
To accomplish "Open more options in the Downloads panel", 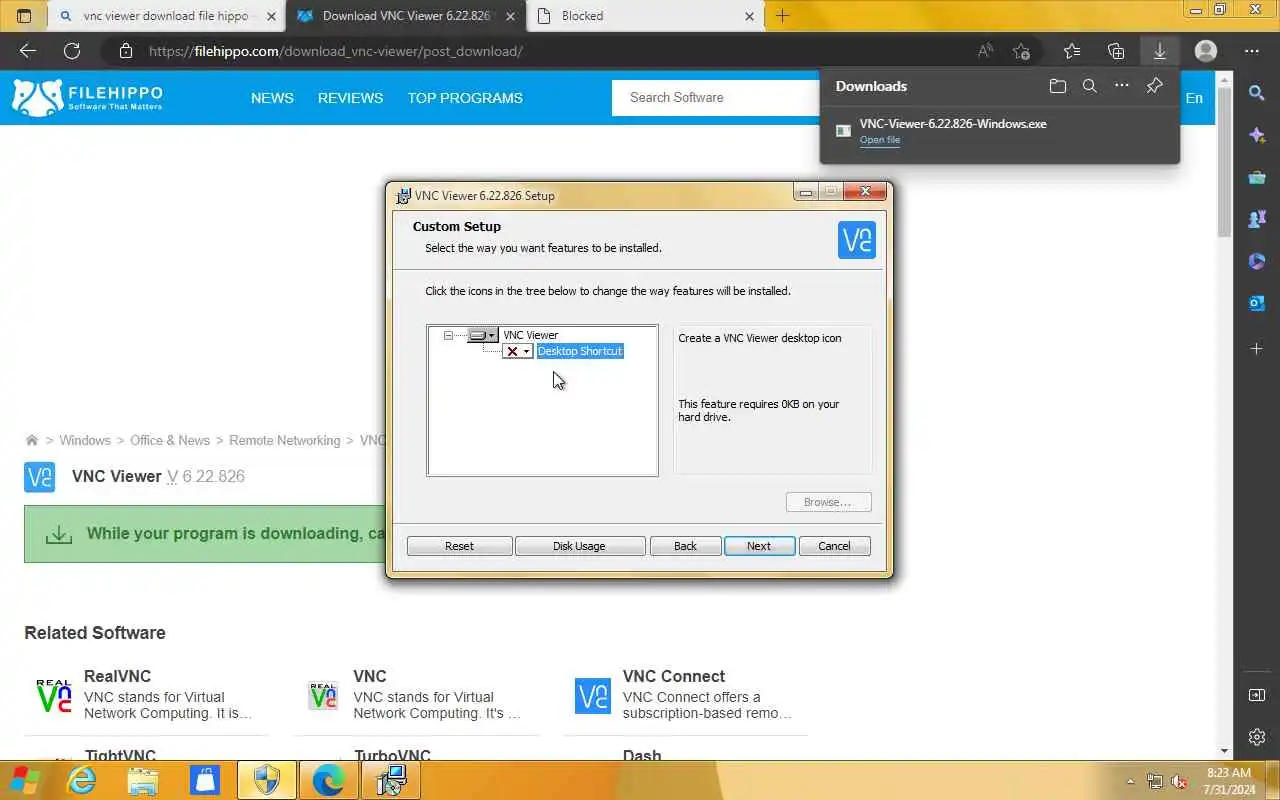I will click(1122, 86).
